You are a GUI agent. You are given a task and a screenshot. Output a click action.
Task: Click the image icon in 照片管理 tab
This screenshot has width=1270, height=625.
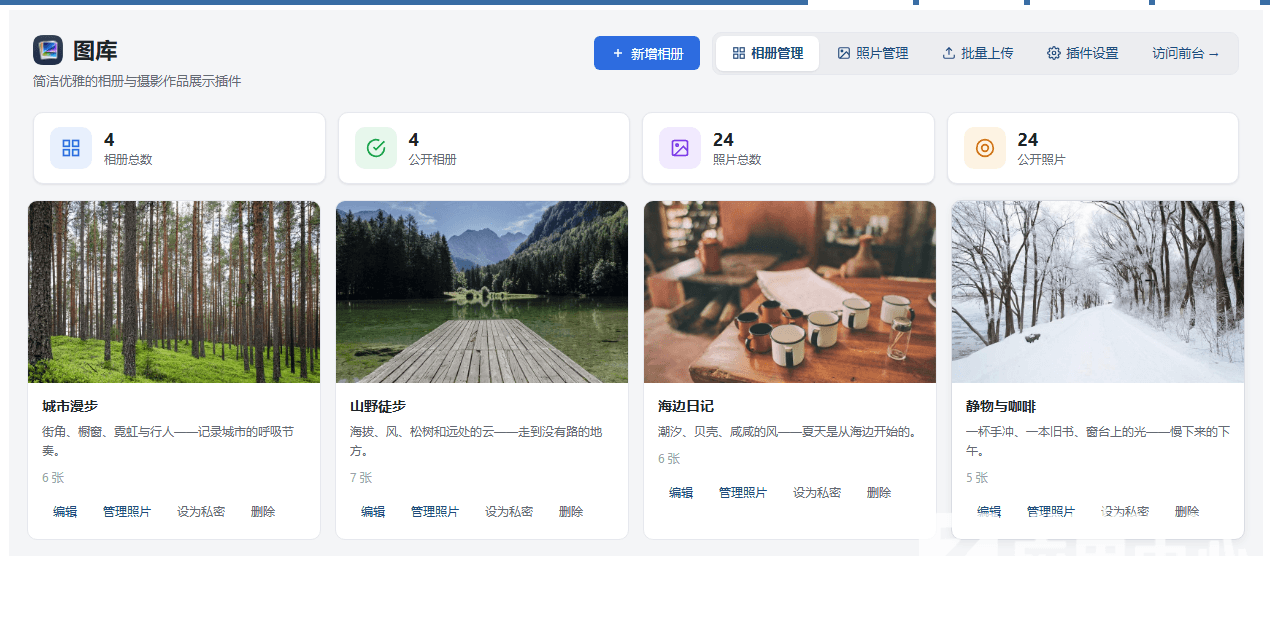click(844, 53)
